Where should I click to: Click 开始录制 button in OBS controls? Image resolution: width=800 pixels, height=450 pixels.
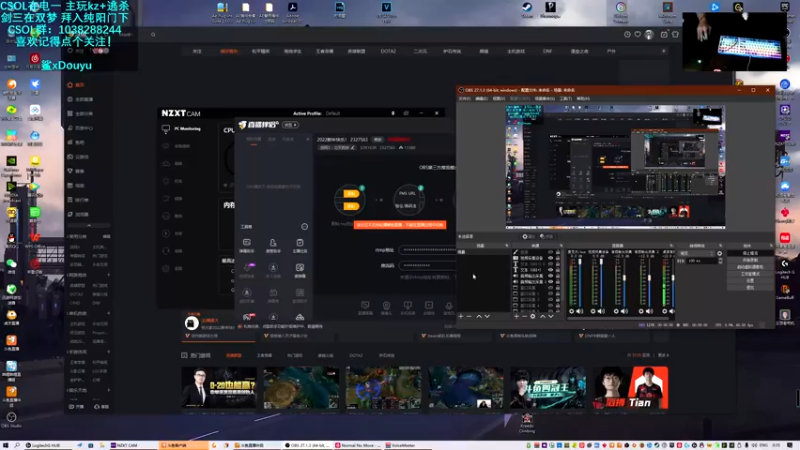tap(751, 260)
